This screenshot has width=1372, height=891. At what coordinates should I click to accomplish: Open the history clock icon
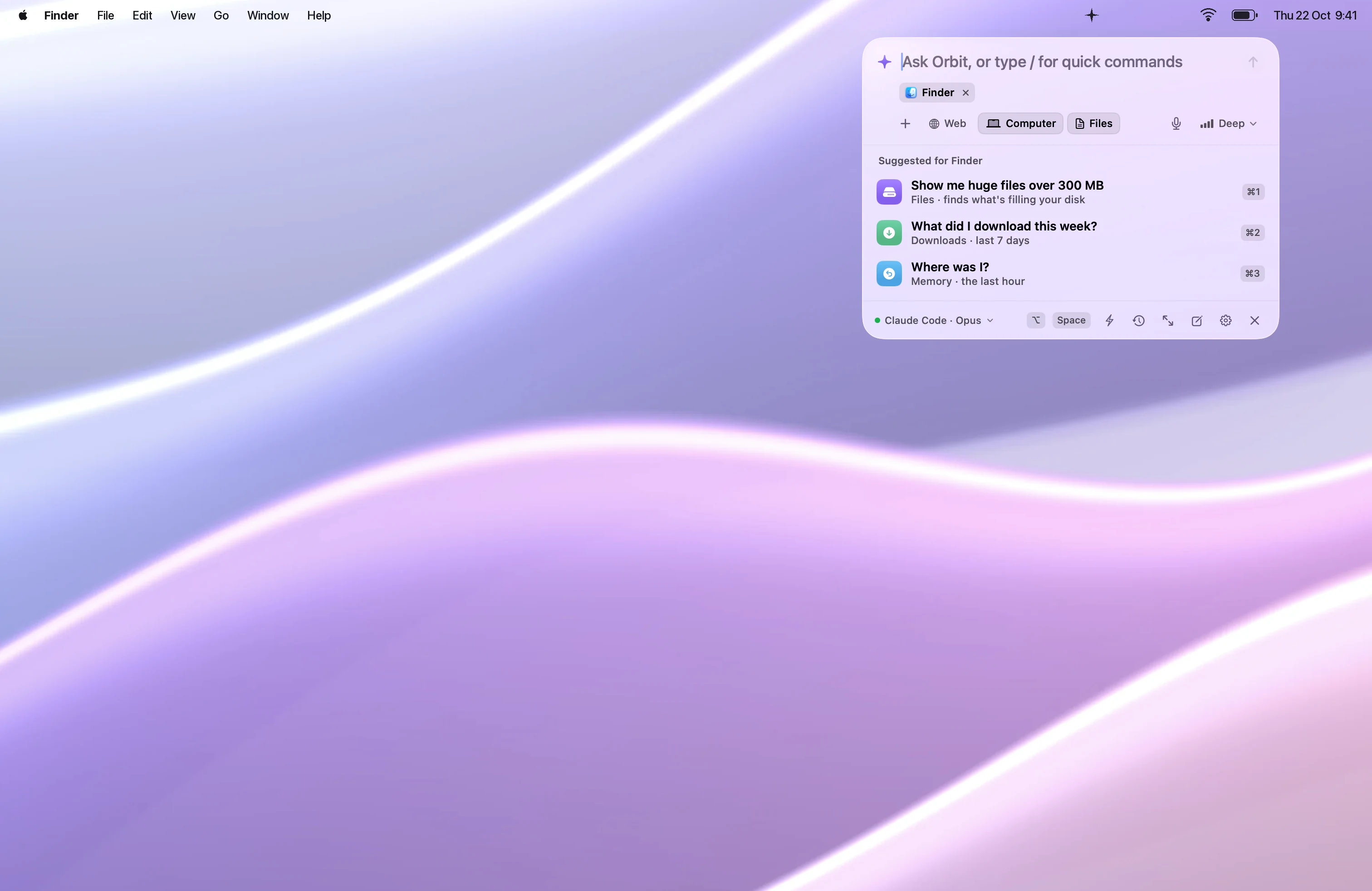(1138, 320)
